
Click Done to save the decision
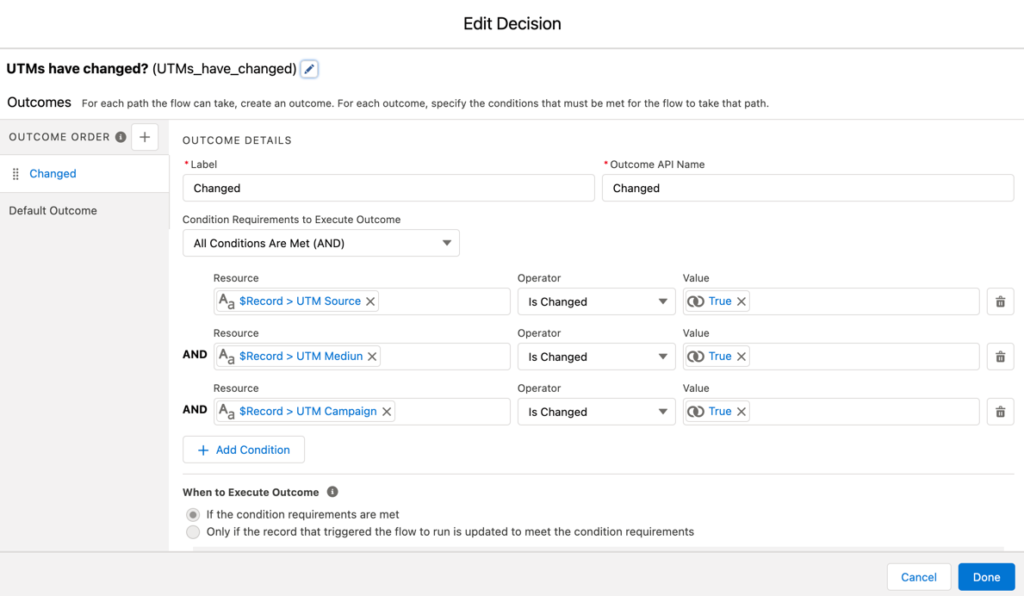tap(986, 577)
